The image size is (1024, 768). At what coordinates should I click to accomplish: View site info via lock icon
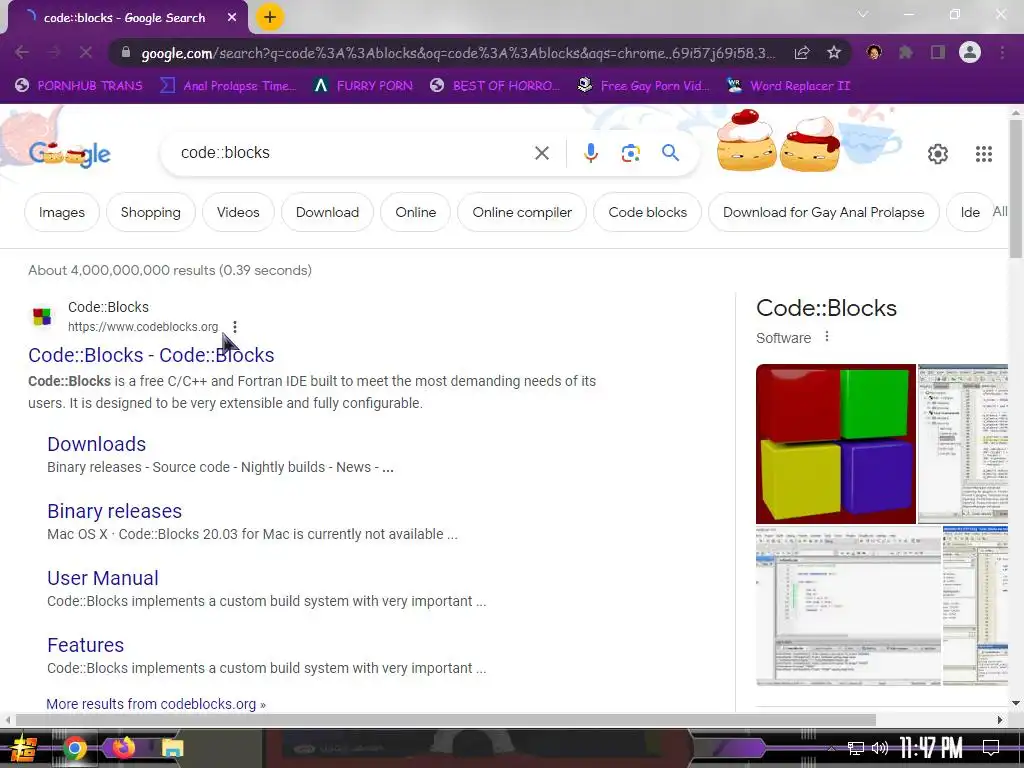(126, 52)
